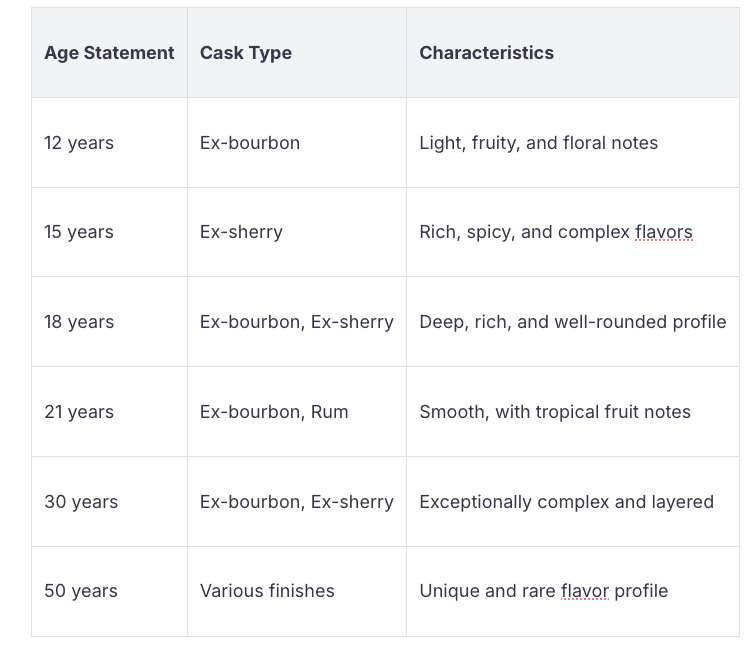756x650 pixels.
Task: Click the underlined word flavor in last row
Action: tap(585, 591)
